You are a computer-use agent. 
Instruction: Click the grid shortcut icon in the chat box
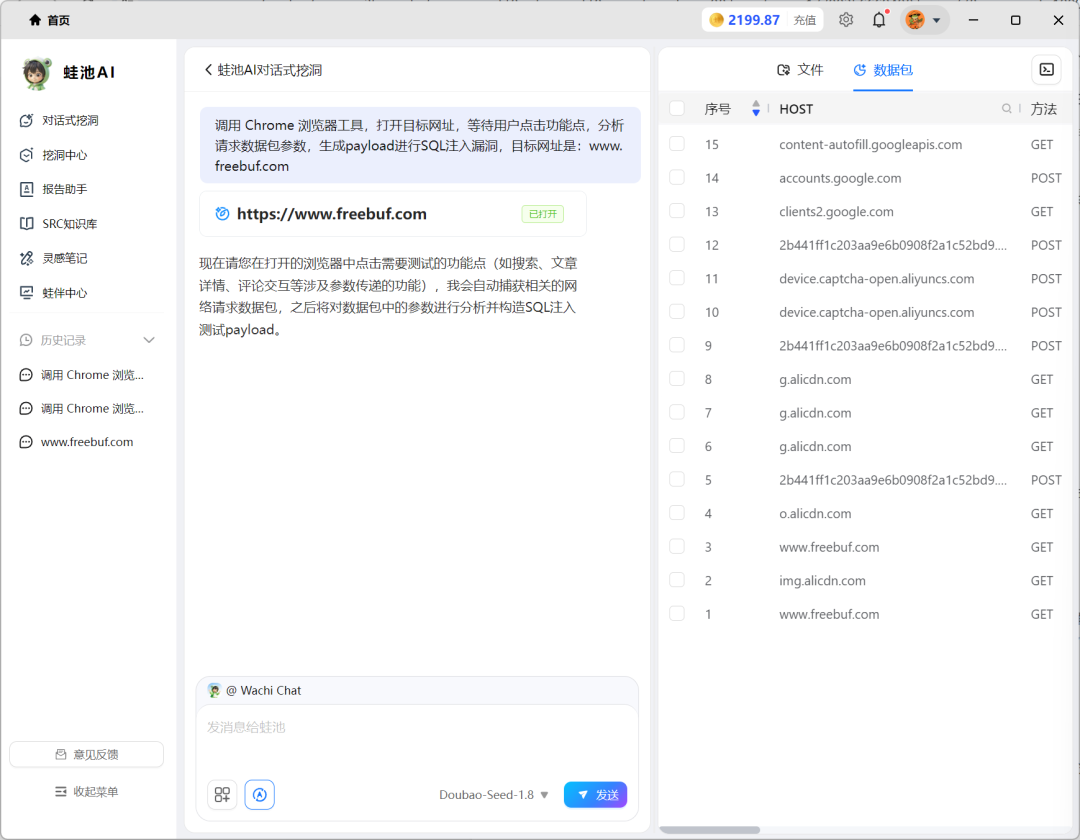pos(221,794)
